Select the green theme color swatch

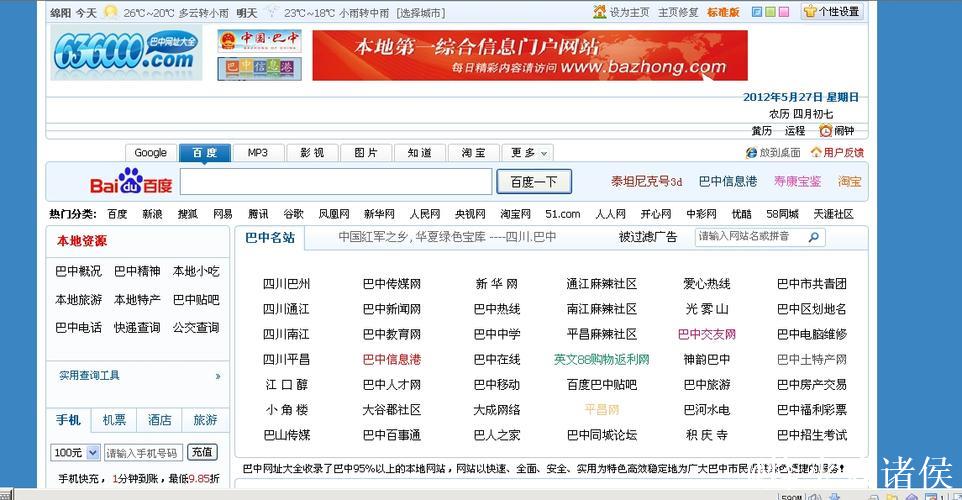pyautogui.click(x=770, y=12)
